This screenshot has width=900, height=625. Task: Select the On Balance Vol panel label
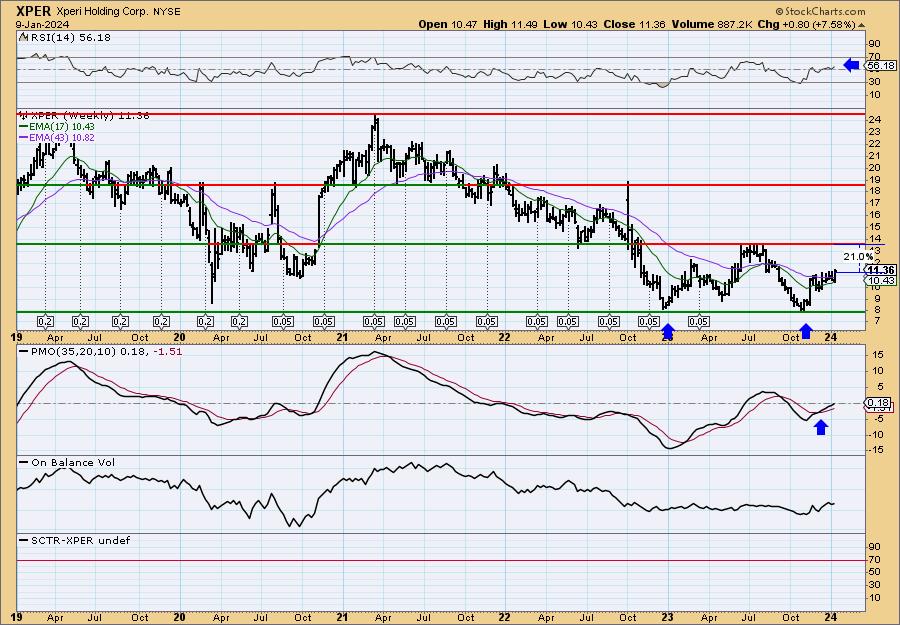point(72,463)
